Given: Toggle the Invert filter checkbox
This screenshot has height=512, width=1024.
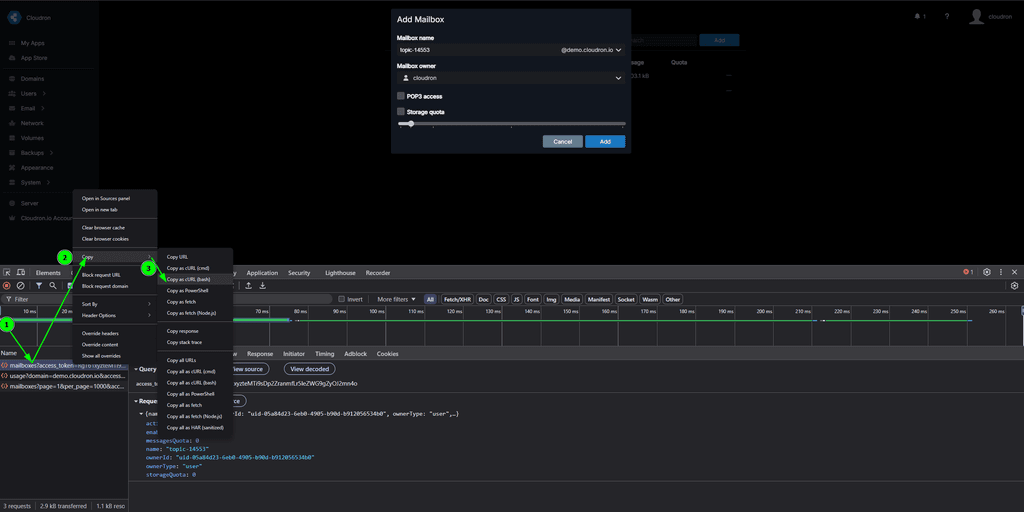Looking at the screenshot, I should click(x=342, y=299).
